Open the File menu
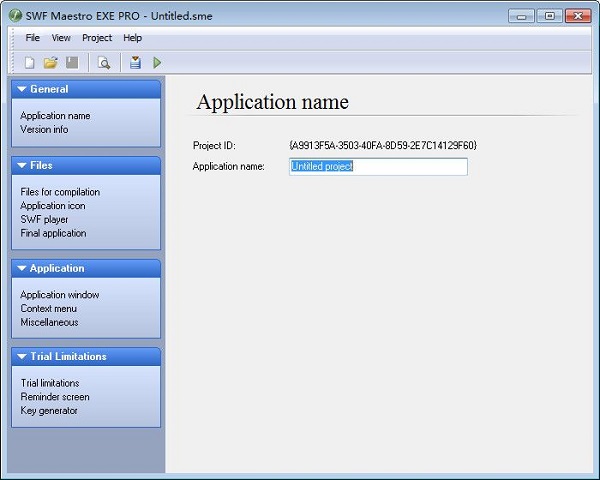Image resolution: width=600 pixels, height=480 pixels. [33, 38]
